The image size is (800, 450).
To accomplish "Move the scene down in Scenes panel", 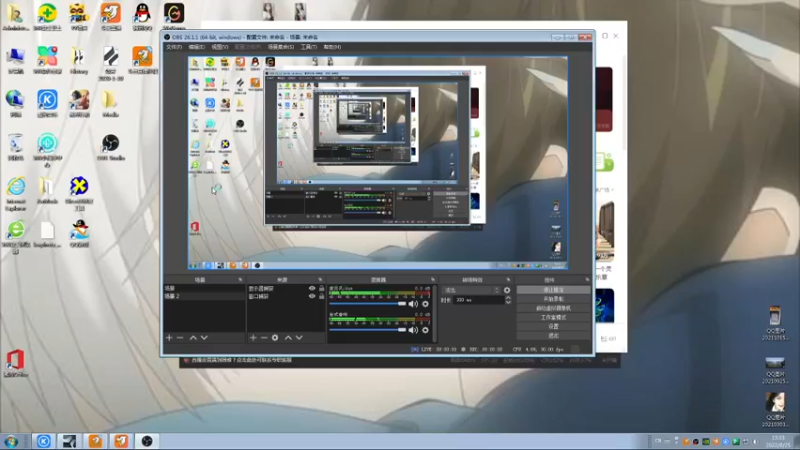I will tap(204, 338).
